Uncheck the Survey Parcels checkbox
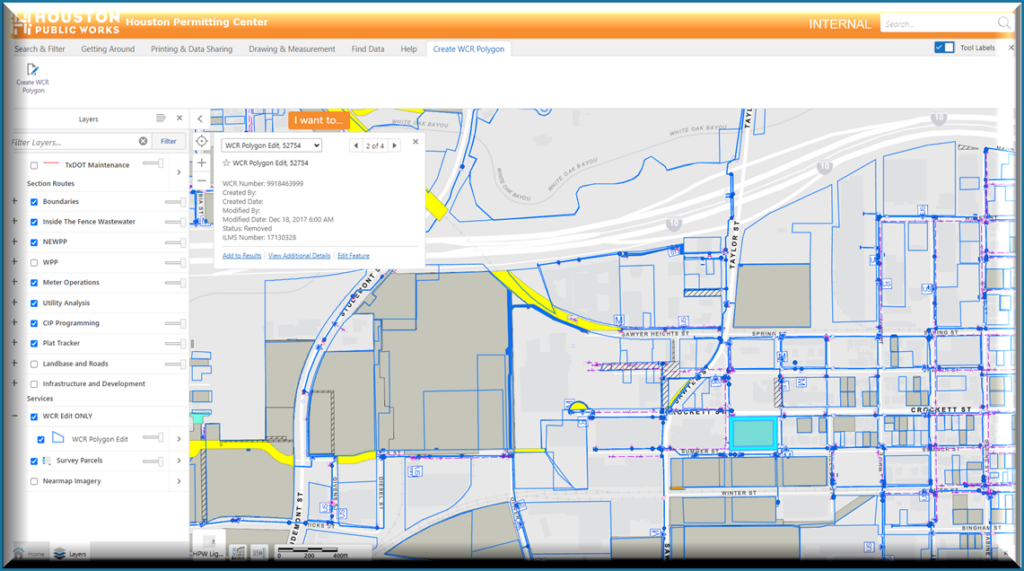 (x=34, y=461)
